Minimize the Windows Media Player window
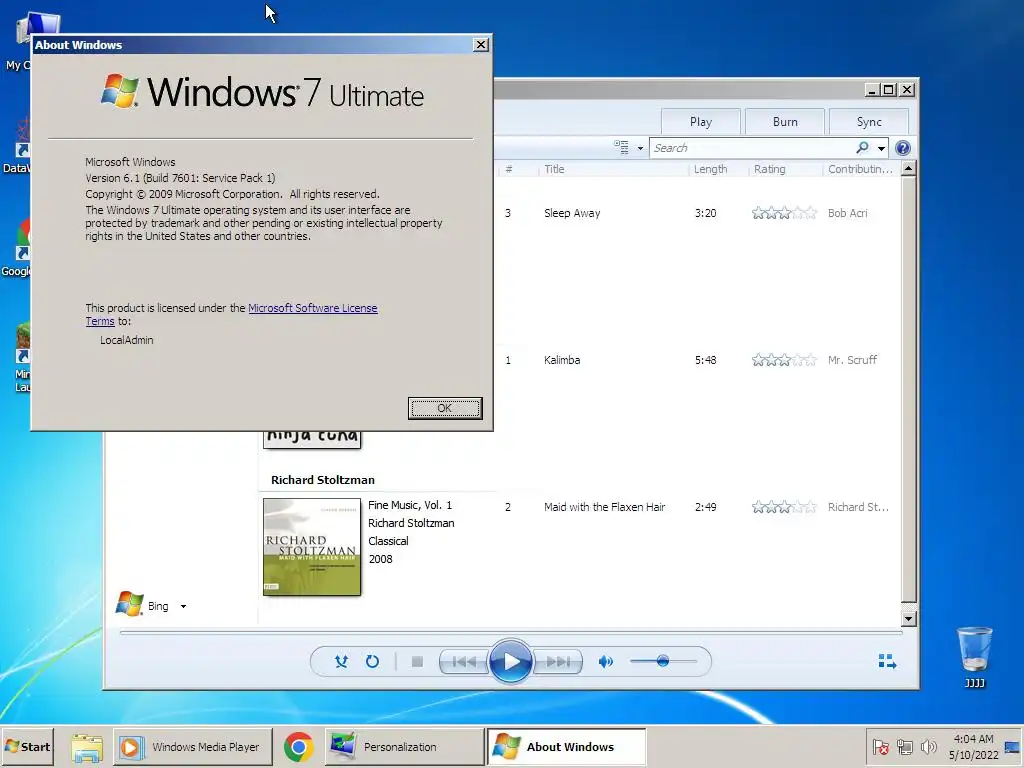This screenshot has height=768, width=1024. tap(872, 89)
